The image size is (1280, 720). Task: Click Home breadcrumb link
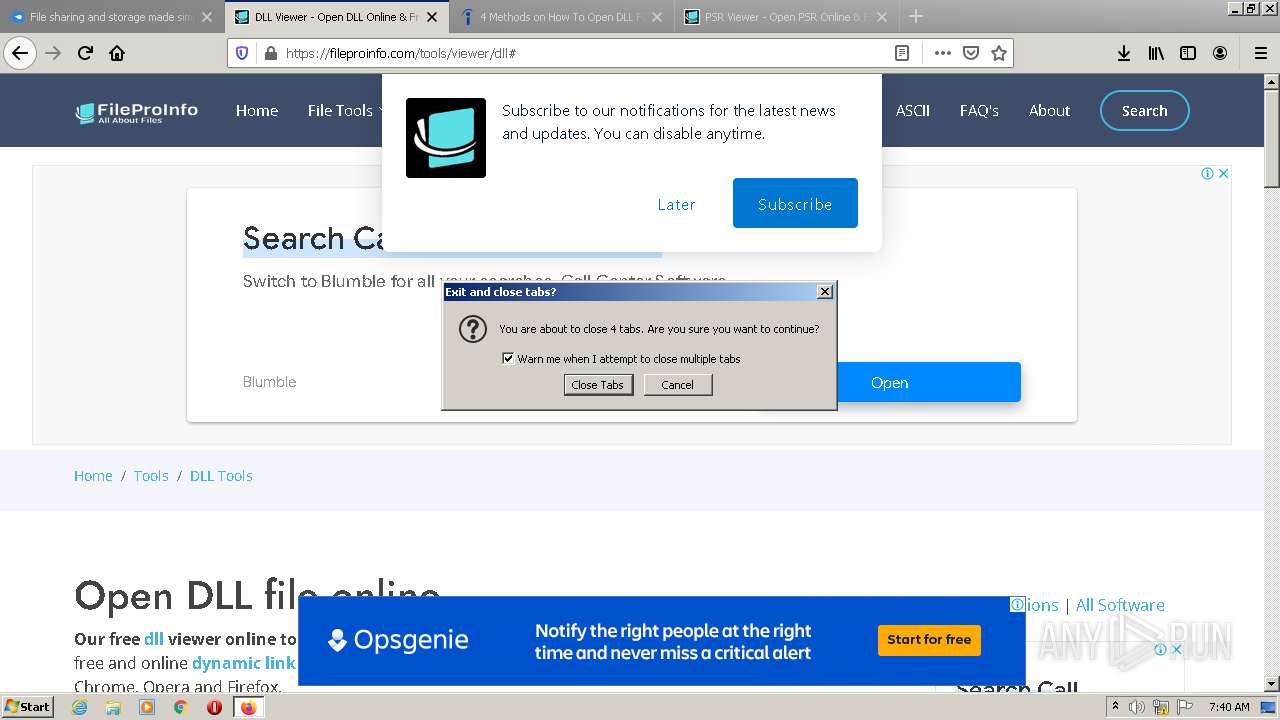pos(93,476)
